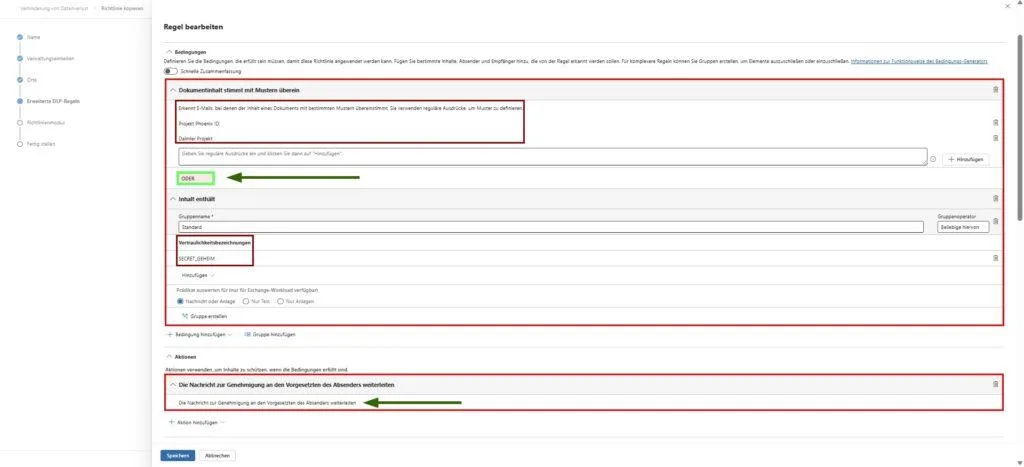Viewport: 1024px width, 467px height.
Task: Delete the 'Inhalt enthält' condition
Action: point(995,199)
